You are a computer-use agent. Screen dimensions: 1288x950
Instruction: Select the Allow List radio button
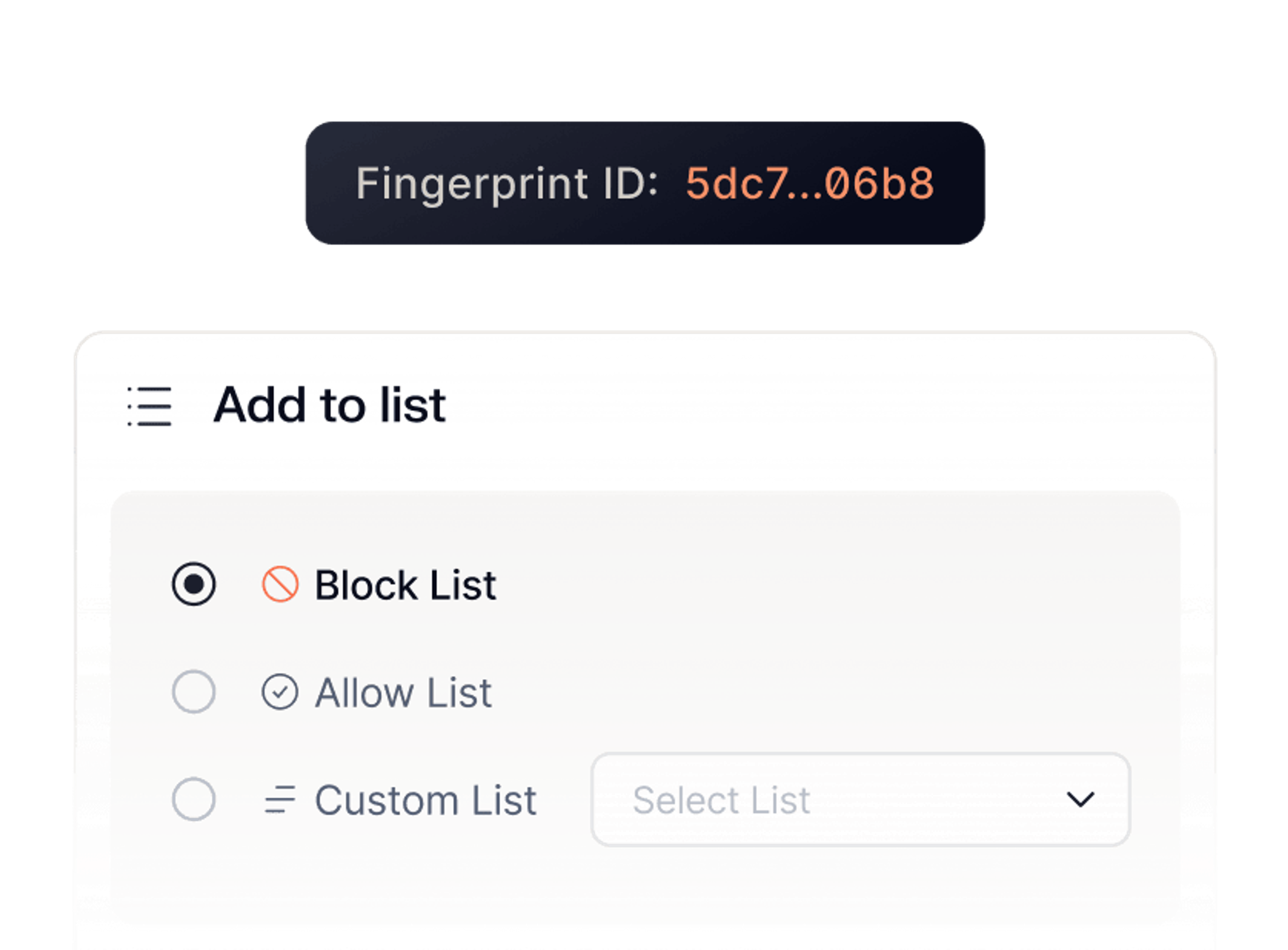pyautogui.click(x=194, y=692)
